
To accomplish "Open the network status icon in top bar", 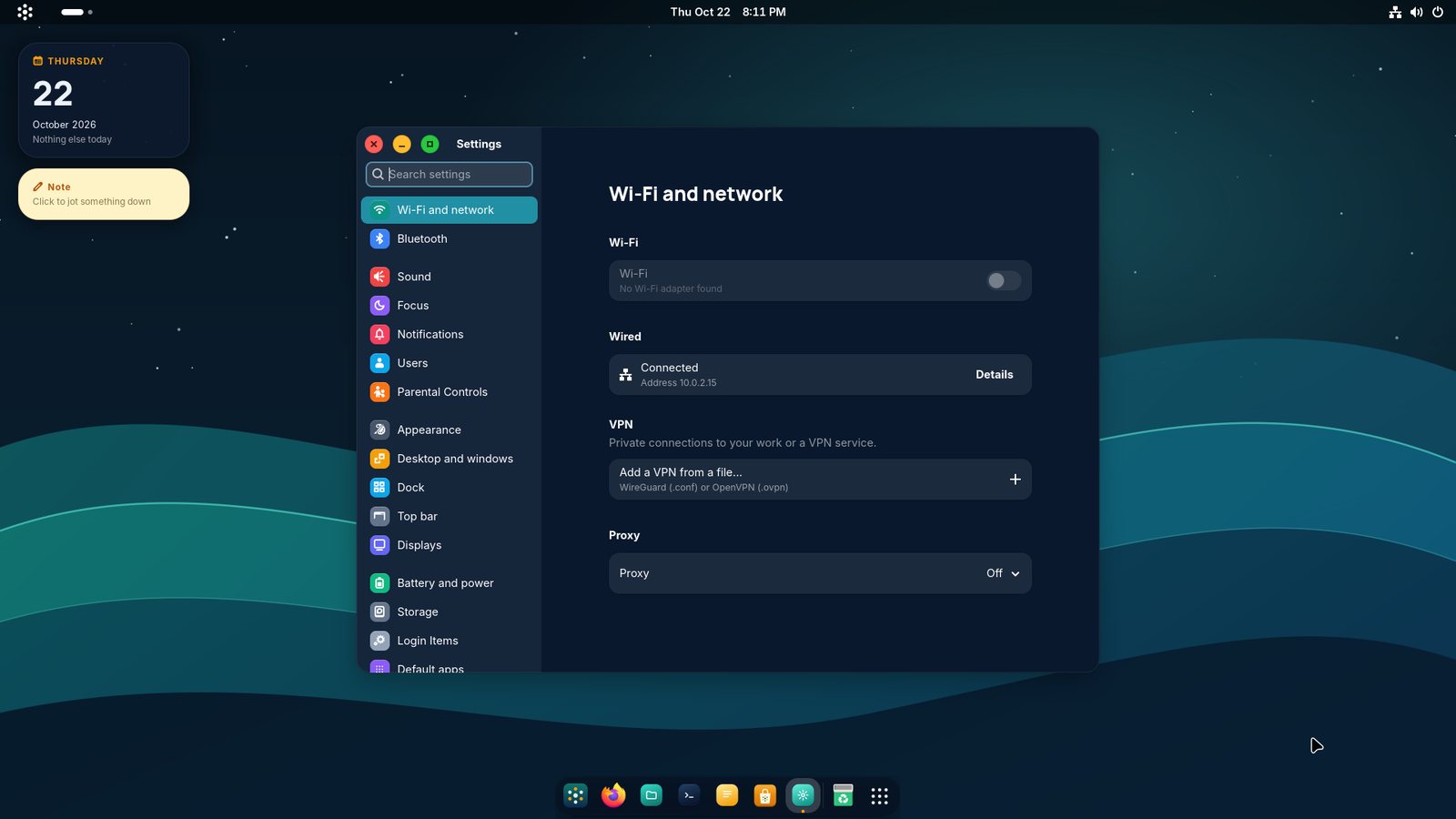I will tap(1395, 12).
